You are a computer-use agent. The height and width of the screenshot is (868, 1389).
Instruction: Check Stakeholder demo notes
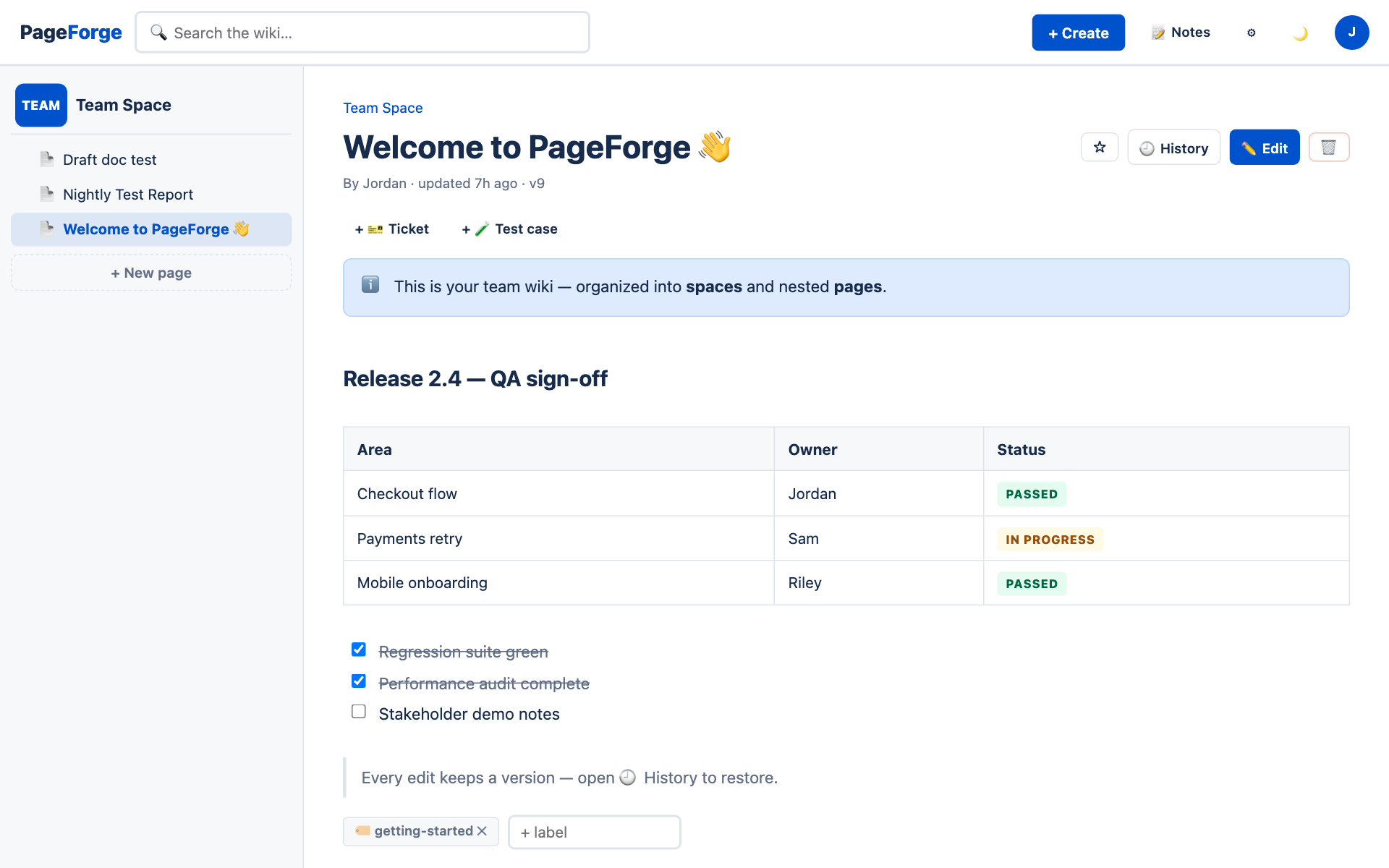click(x=359, y=712)
